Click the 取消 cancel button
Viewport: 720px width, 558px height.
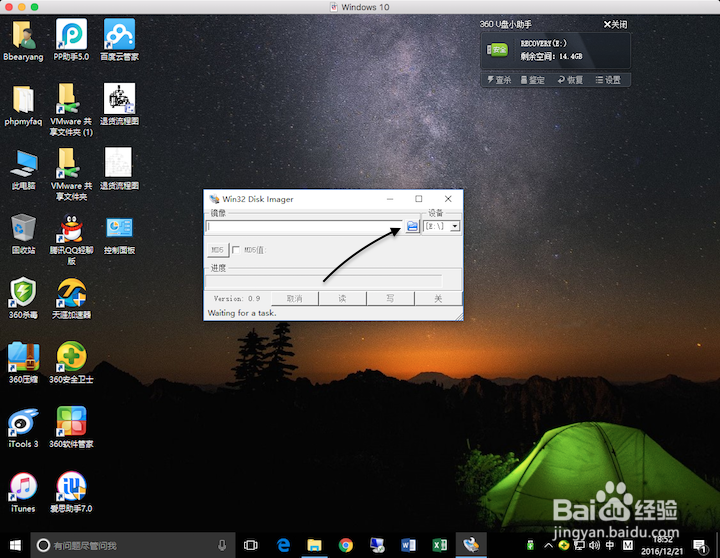click(x=294, y=299)
